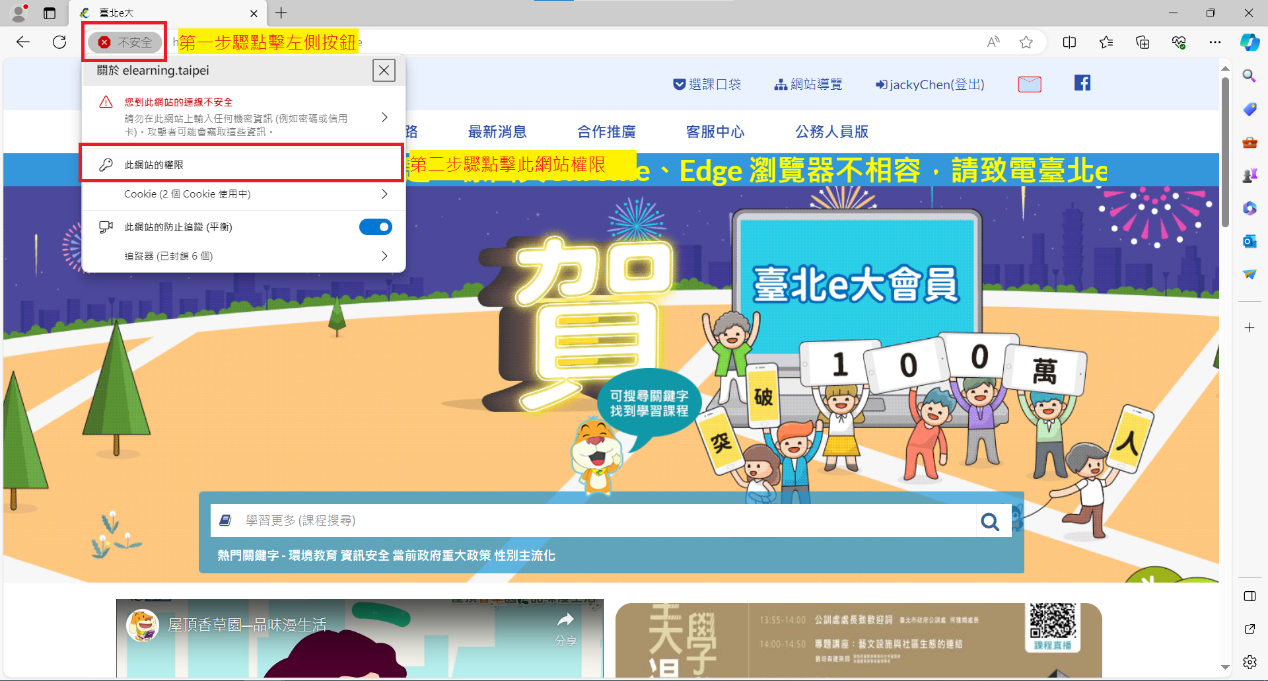Open sidebar Search icon

[1249, 76]
